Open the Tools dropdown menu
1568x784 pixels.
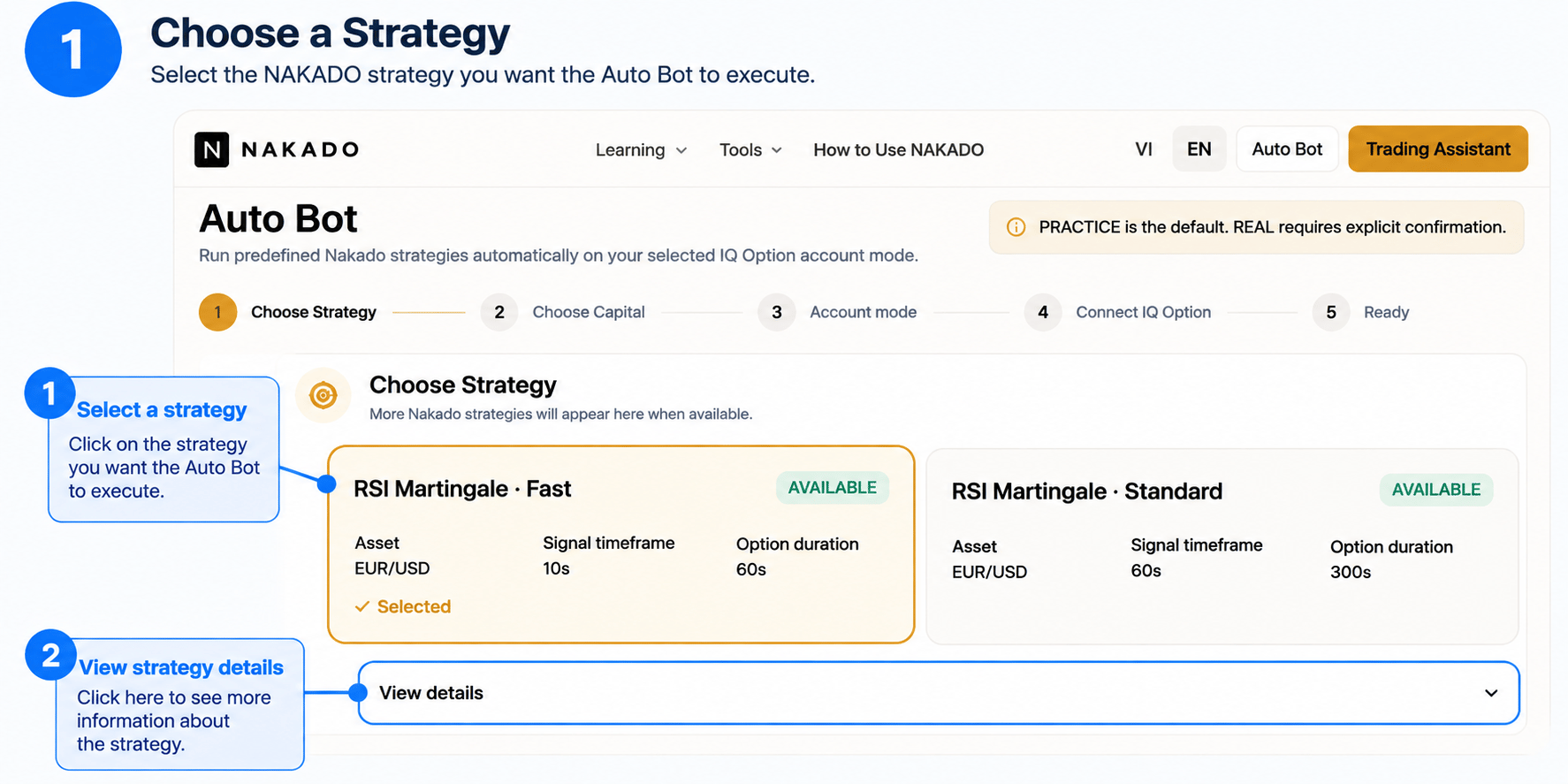point(750,150)
